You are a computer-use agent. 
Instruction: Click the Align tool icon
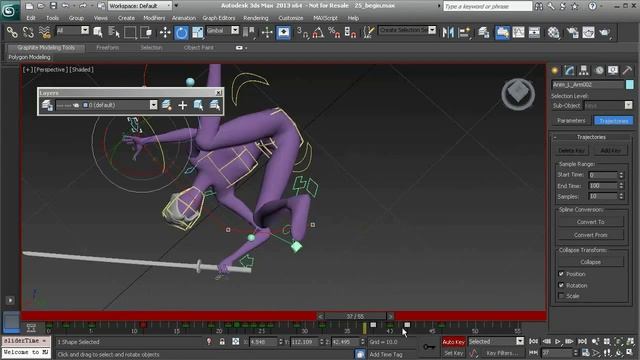(464, 32)
